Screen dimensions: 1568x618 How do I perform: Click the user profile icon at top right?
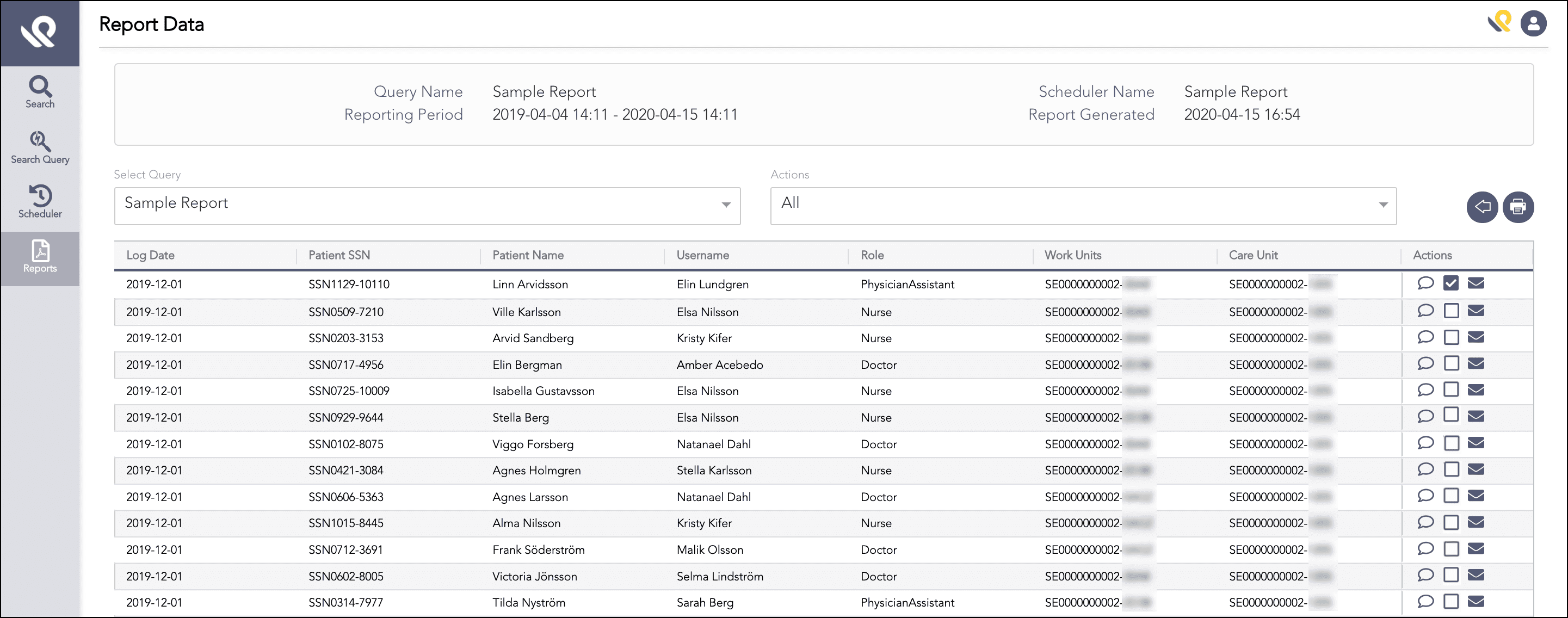click(x=1534, y=24)
